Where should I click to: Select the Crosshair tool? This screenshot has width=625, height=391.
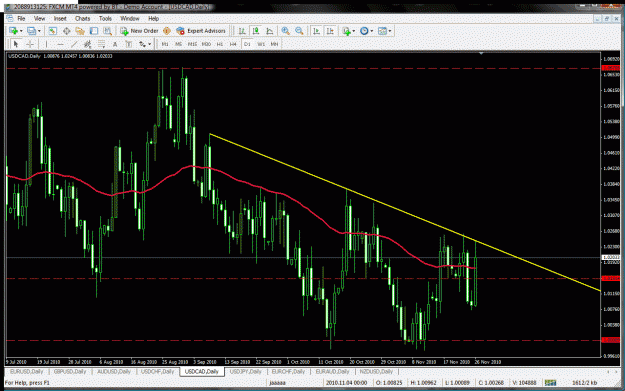[x=30, y=44]
